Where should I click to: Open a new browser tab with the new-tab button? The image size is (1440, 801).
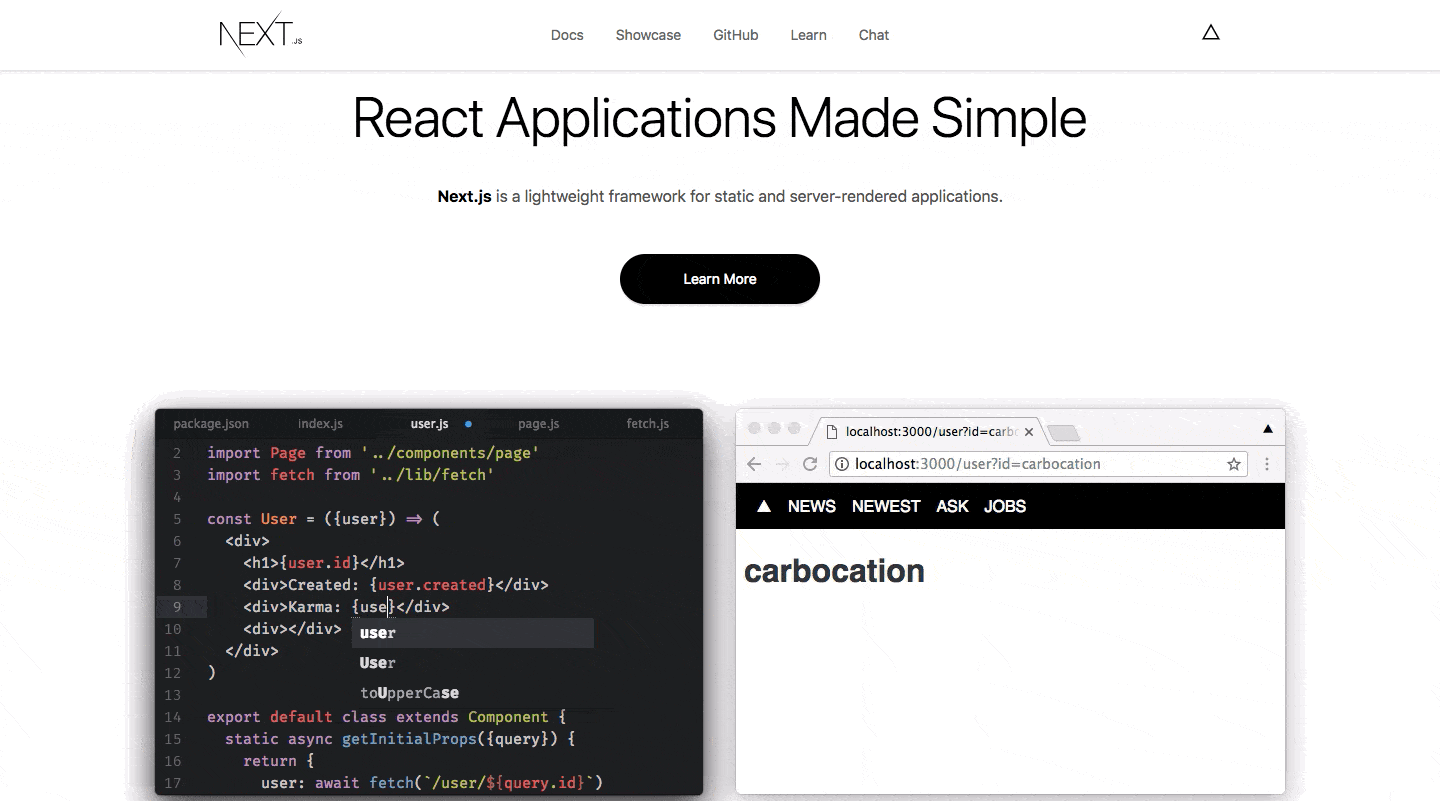click(1063, 432)
